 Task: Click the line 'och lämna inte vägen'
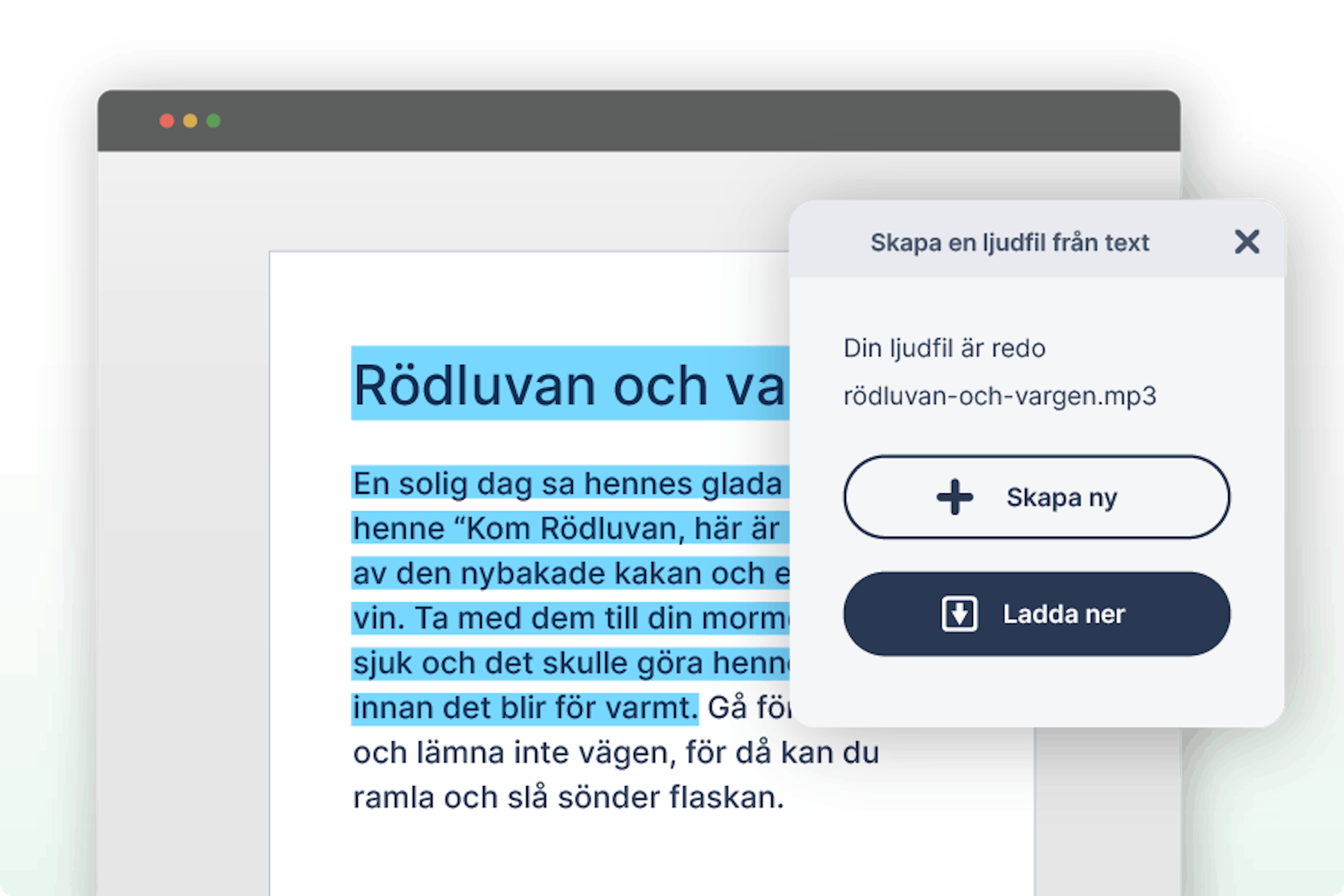click(615, 752)
